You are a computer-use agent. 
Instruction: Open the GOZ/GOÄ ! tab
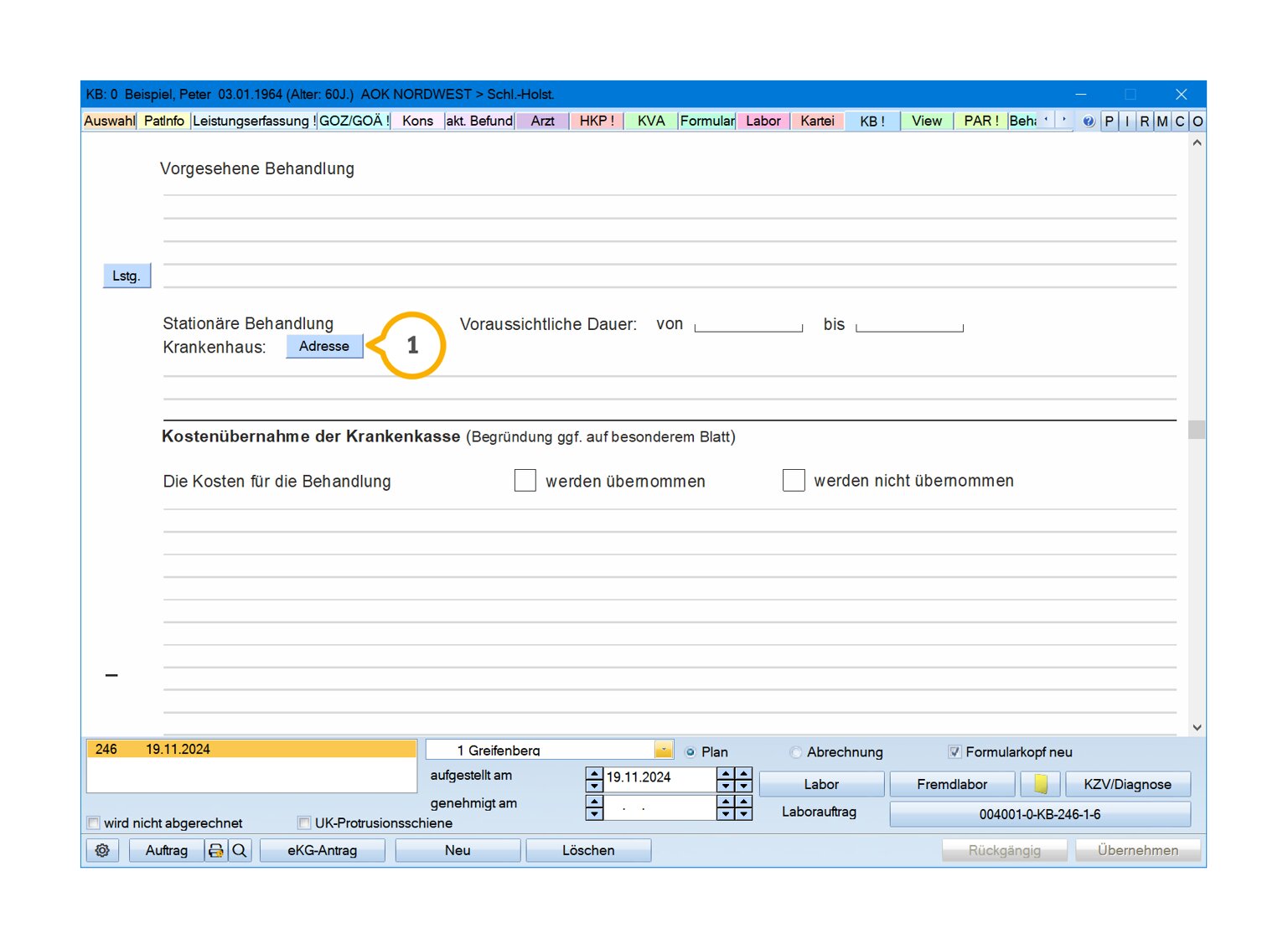coord(354,121)
